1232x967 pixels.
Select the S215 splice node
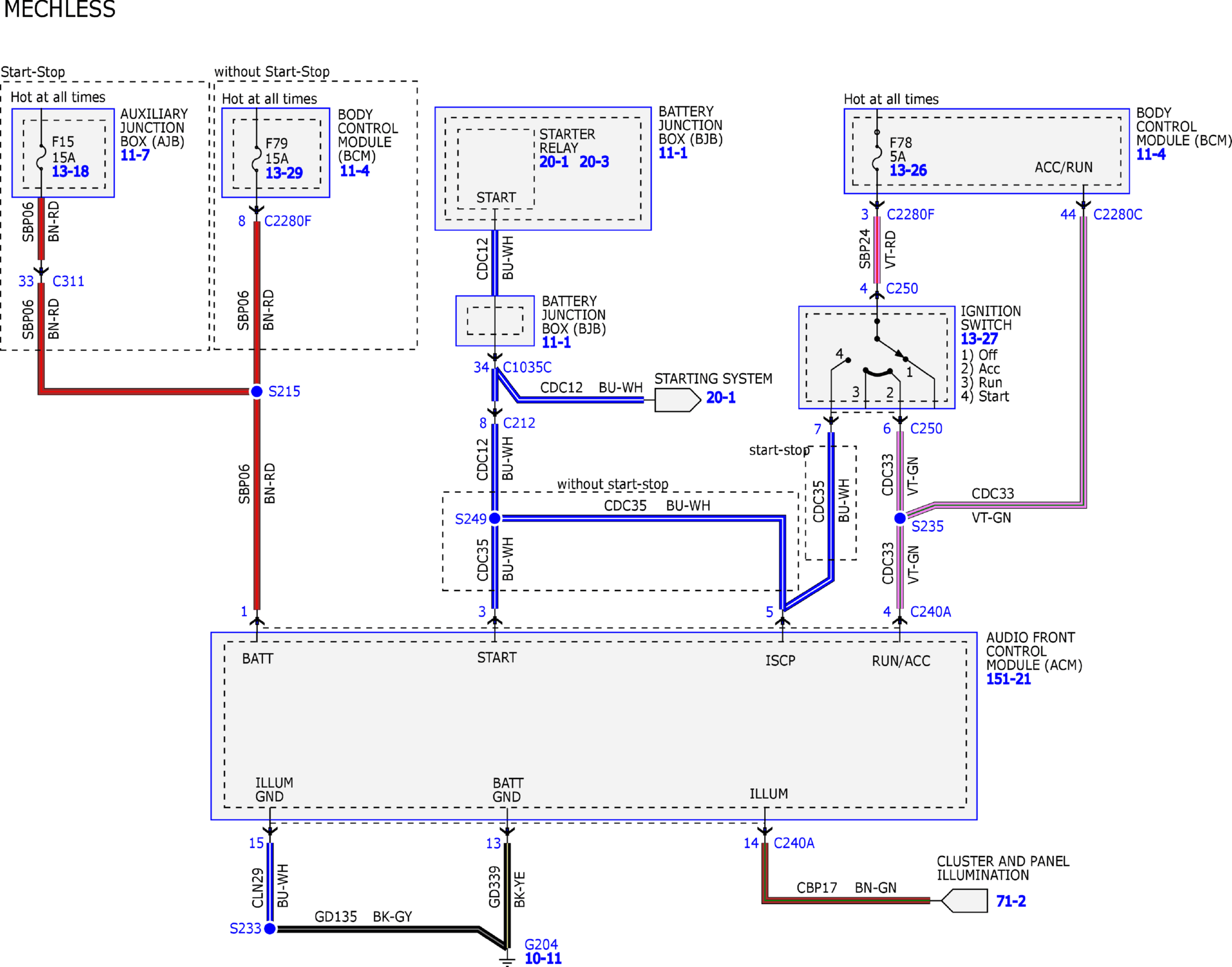coord(257,392)
